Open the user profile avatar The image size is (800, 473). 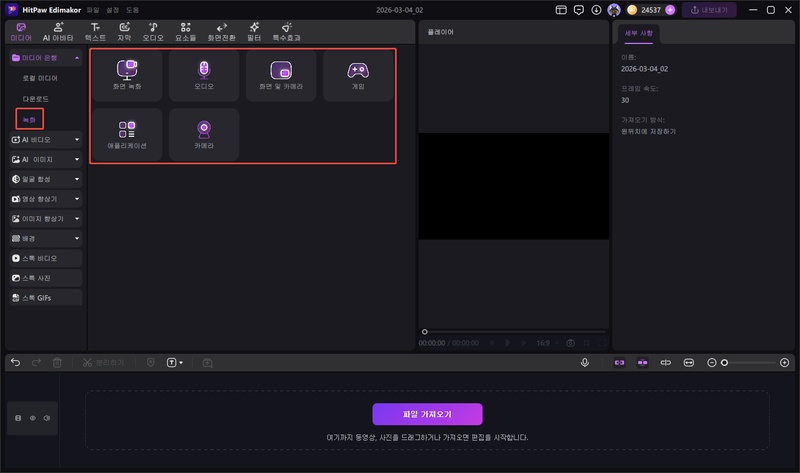tap(614, 10)
